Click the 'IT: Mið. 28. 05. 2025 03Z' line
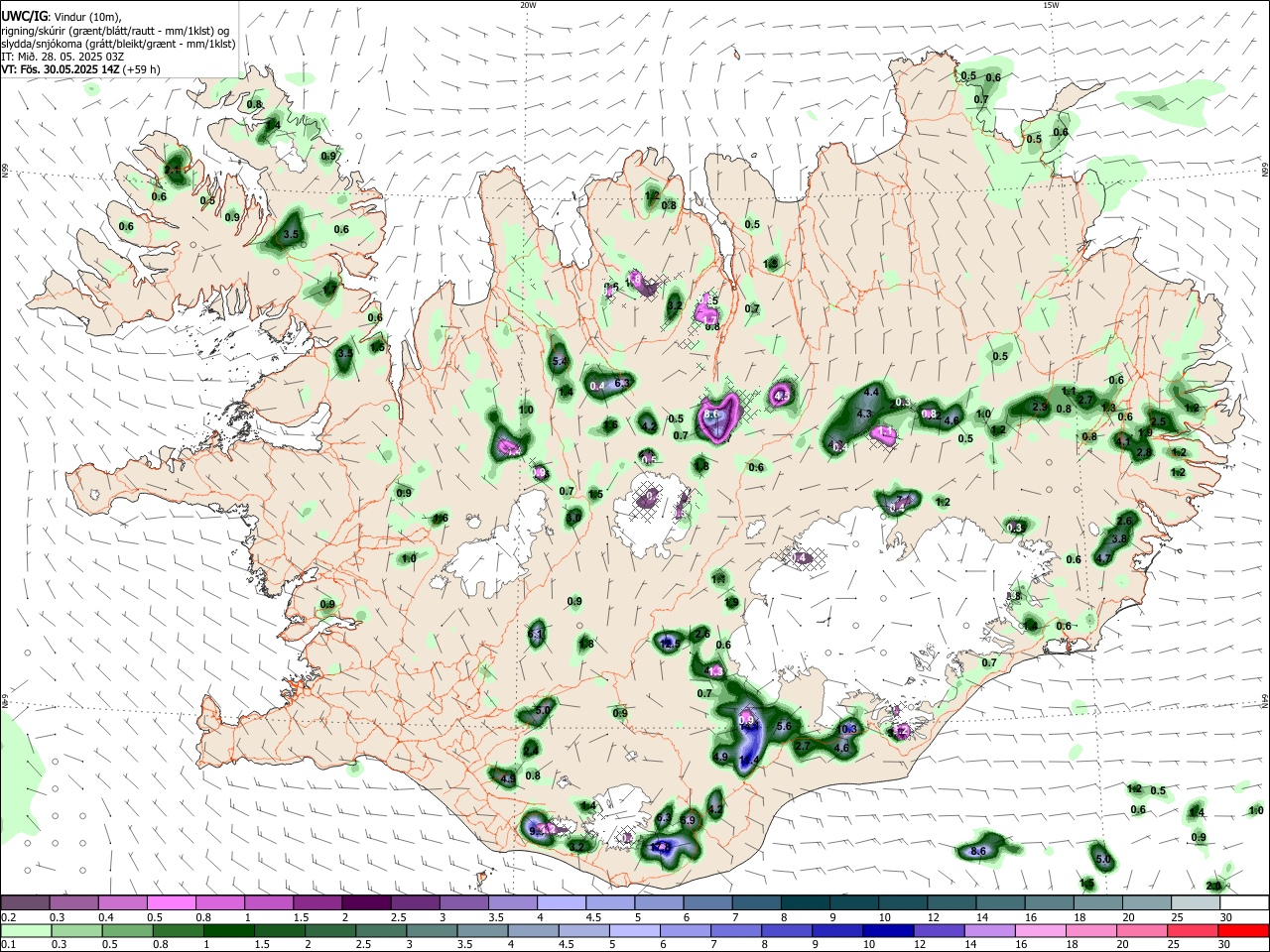Viewport: 1270px width, 952px height. (62, 57)
